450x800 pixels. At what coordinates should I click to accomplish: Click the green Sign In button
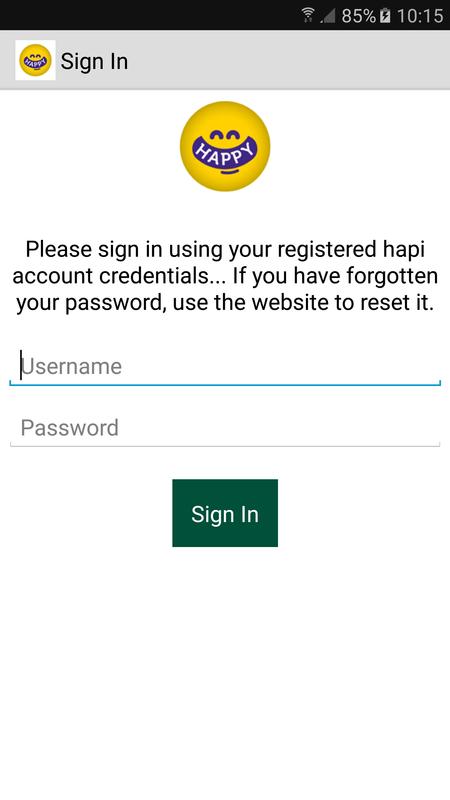[x=225, y=513]
